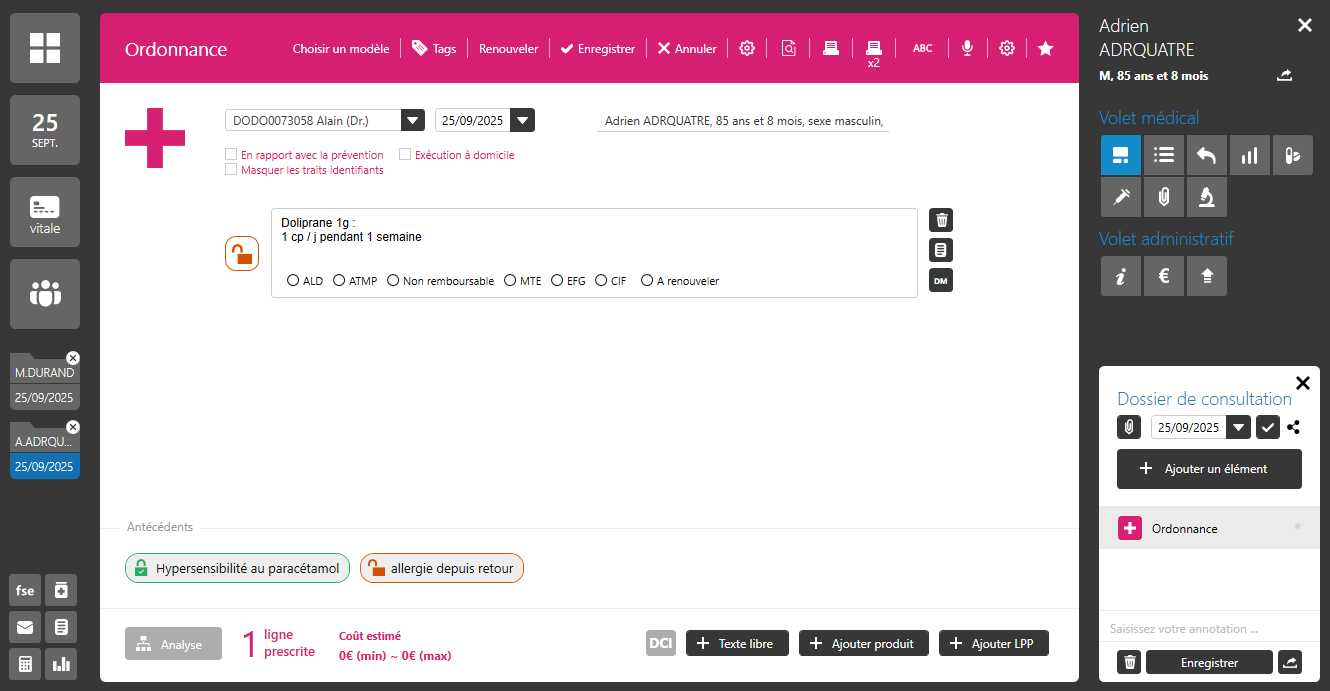Click the euro billing icon
This screenshot has width=1330, height=691.
point(1164,276)
